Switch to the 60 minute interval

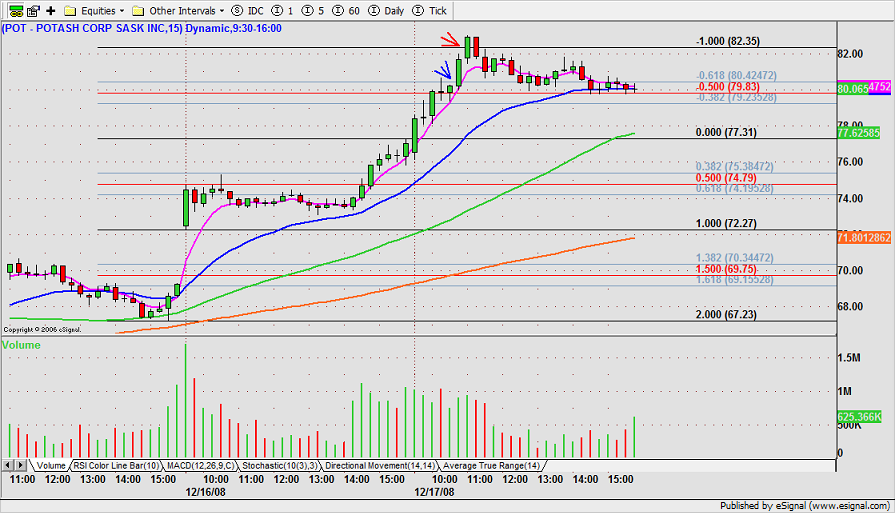[346, 10]
